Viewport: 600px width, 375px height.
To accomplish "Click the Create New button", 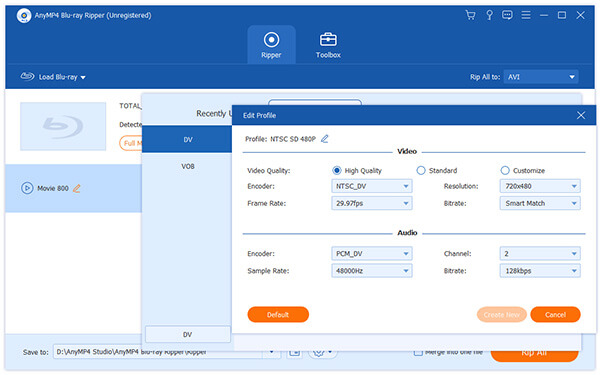I will pyautogui.click(x=502, y=315).
